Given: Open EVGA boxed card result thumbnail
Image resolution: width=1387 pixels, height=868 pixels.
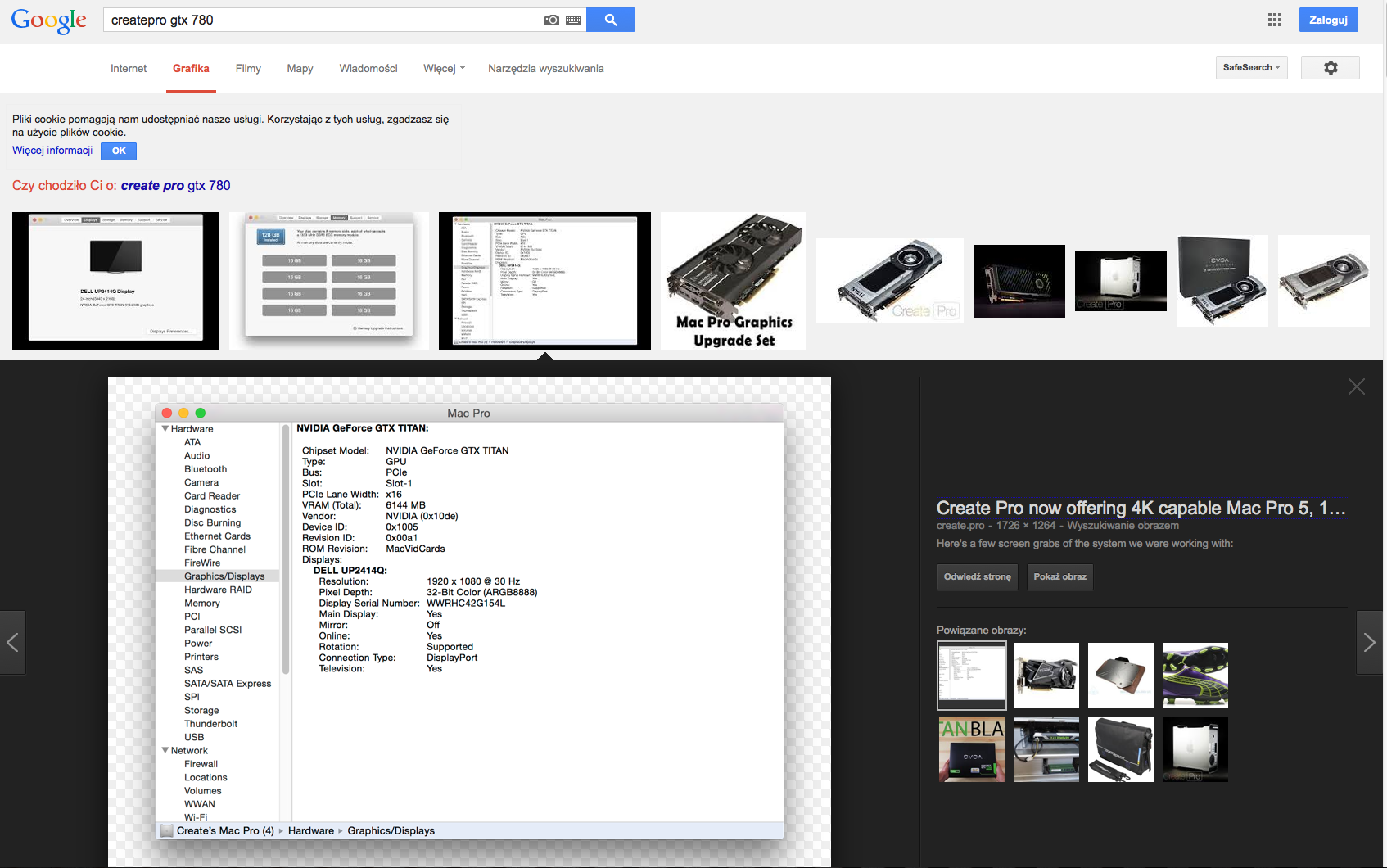Looking at the screenshot, I should [1222, 281].
